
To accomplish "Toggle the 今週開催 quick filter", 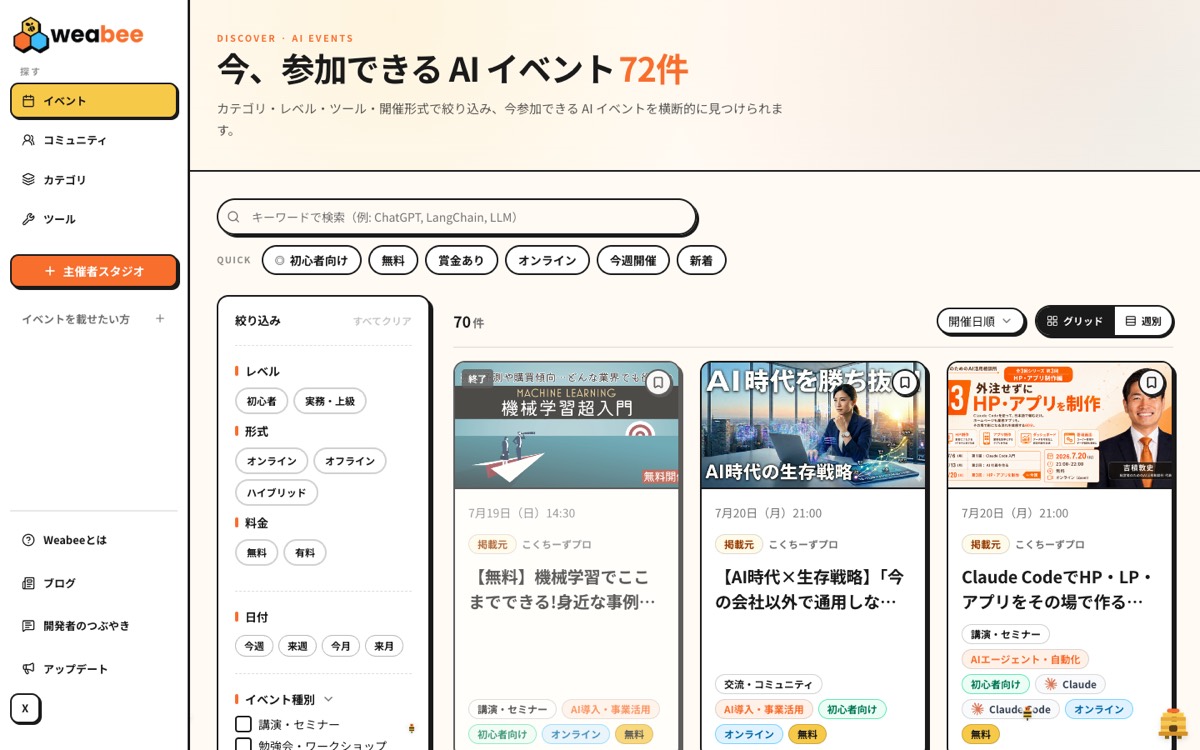I will (x=633, y=260).
